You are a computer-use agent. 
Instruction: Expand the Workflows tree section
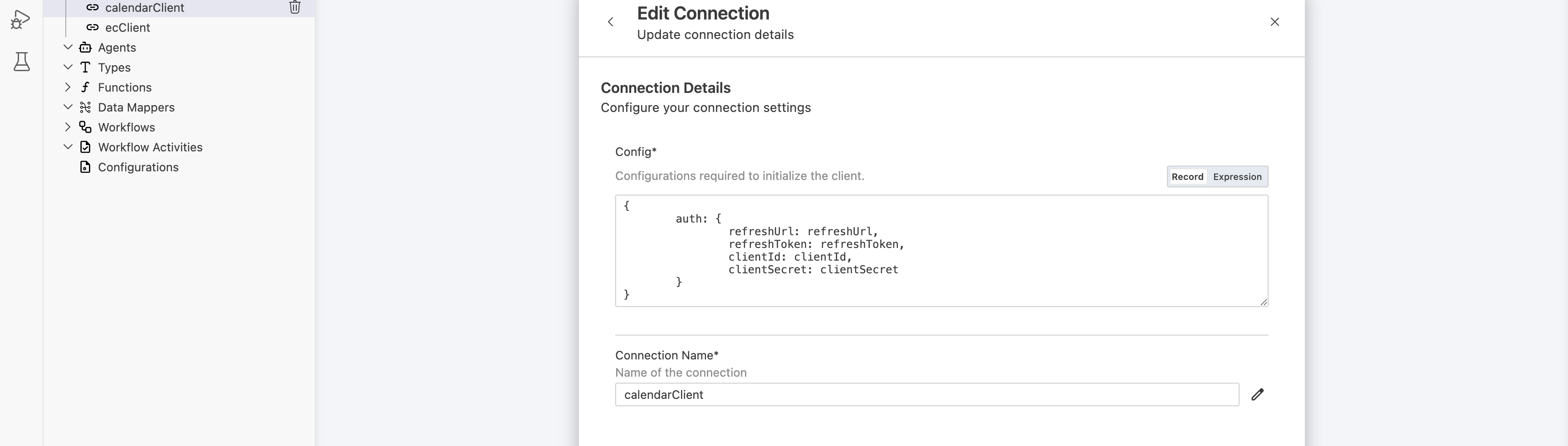68,127
